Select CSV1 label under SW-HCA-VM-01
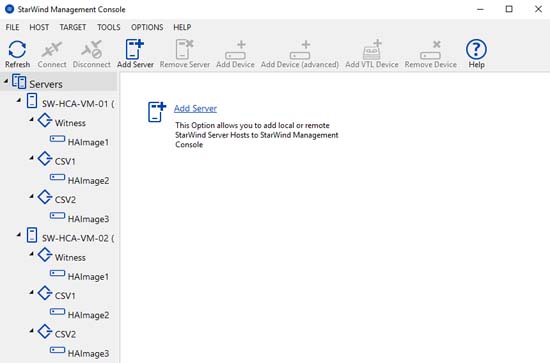Screen dimensions: 550x363 point(65,161)
